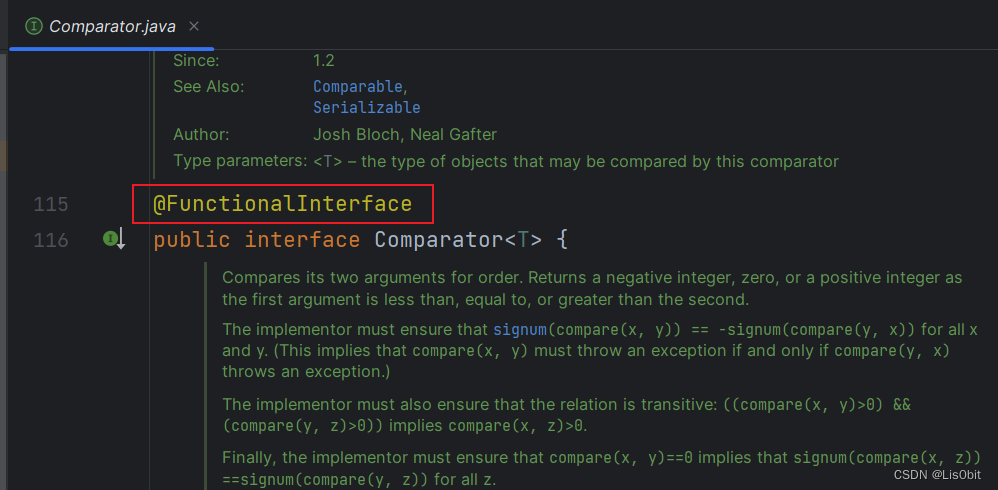This screenshot has height=490, width=998.
Task: Click the Comparator<T> type name
Action: click(458, 240)
